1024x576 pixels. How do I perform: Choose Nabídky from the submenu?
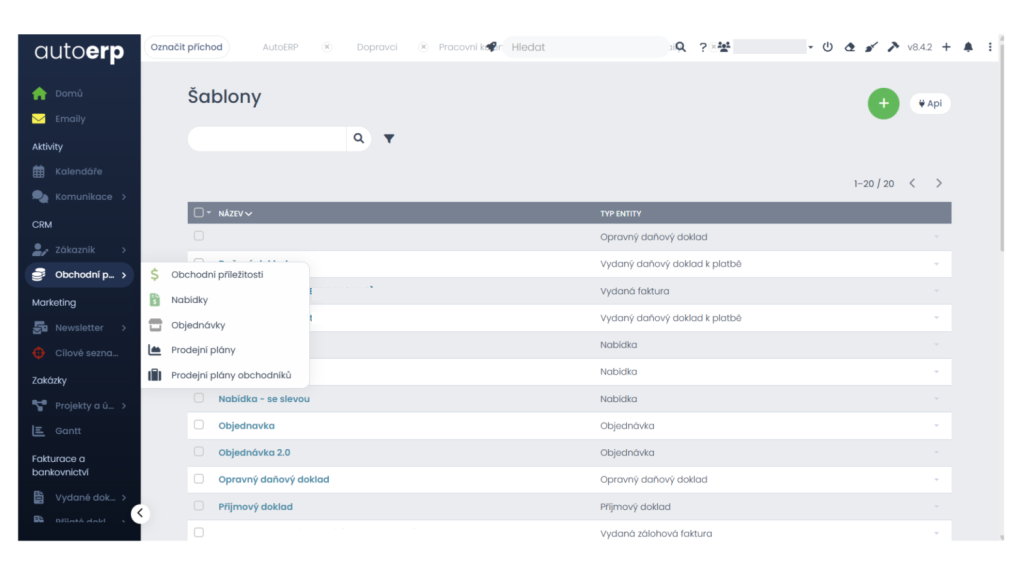tap(190, 300)
